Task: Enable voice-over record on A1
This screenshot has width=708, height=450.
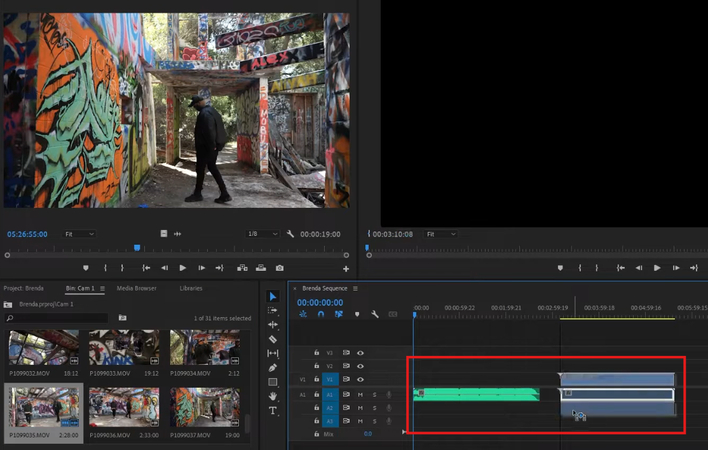Action: pyautogui.click(x=388, y=394)
